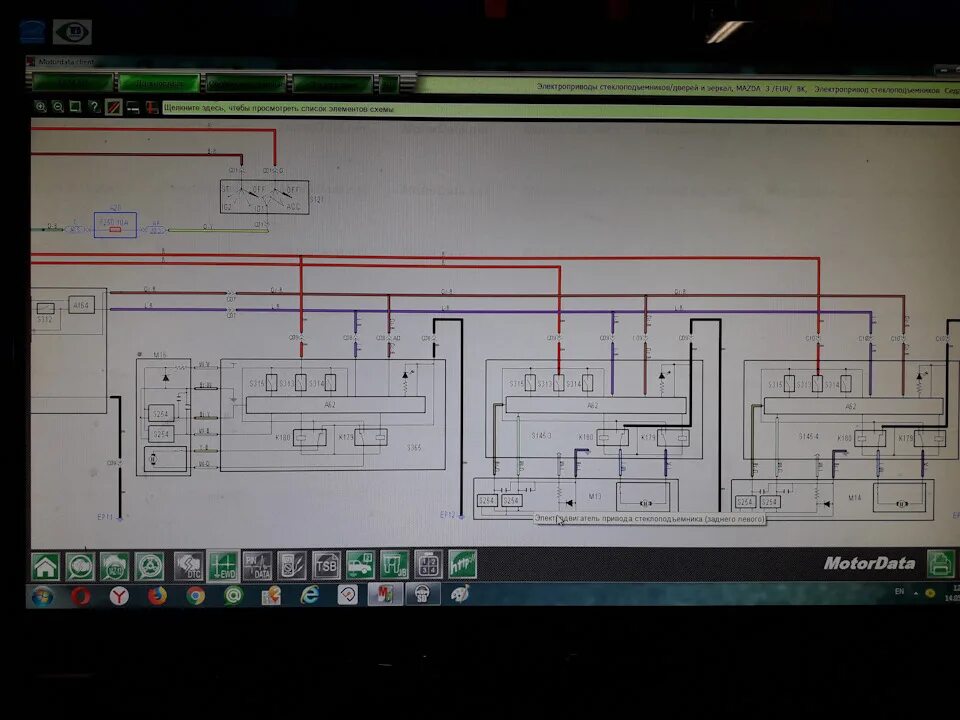Click the http web link icon

(463, 564)
